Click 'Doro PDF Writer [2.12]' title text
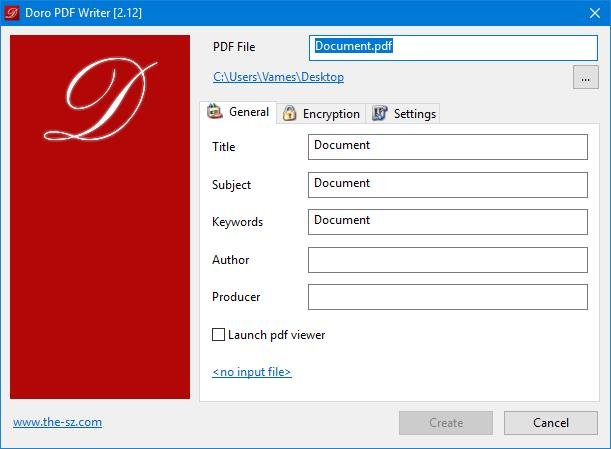 pyautogui.click(x=83, y=13)
